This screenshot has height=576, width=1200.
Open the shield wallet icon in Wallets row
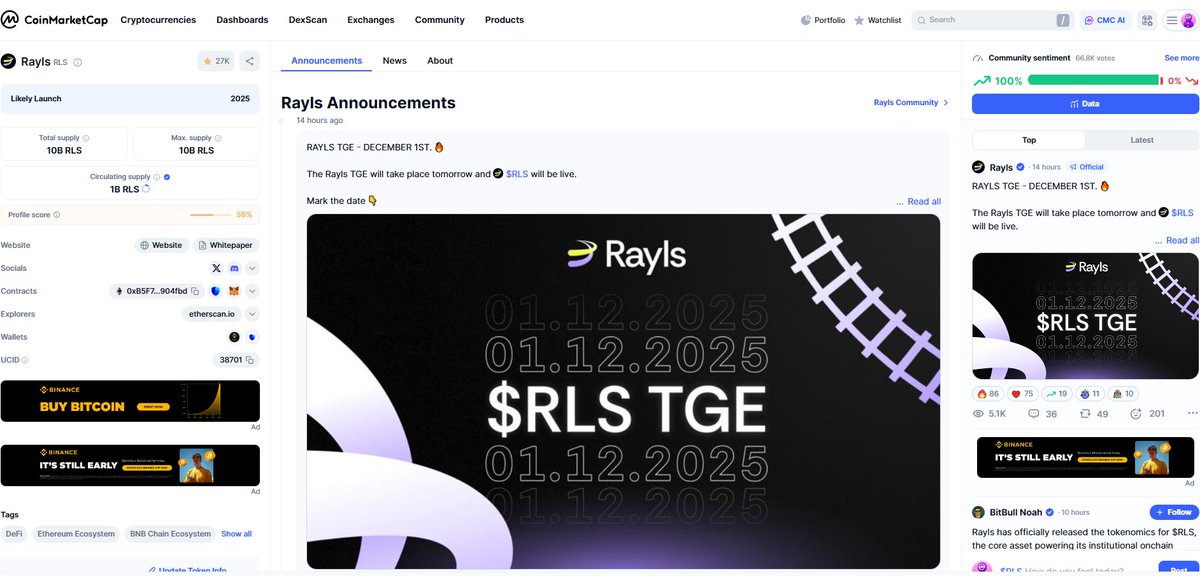point(252,337)
